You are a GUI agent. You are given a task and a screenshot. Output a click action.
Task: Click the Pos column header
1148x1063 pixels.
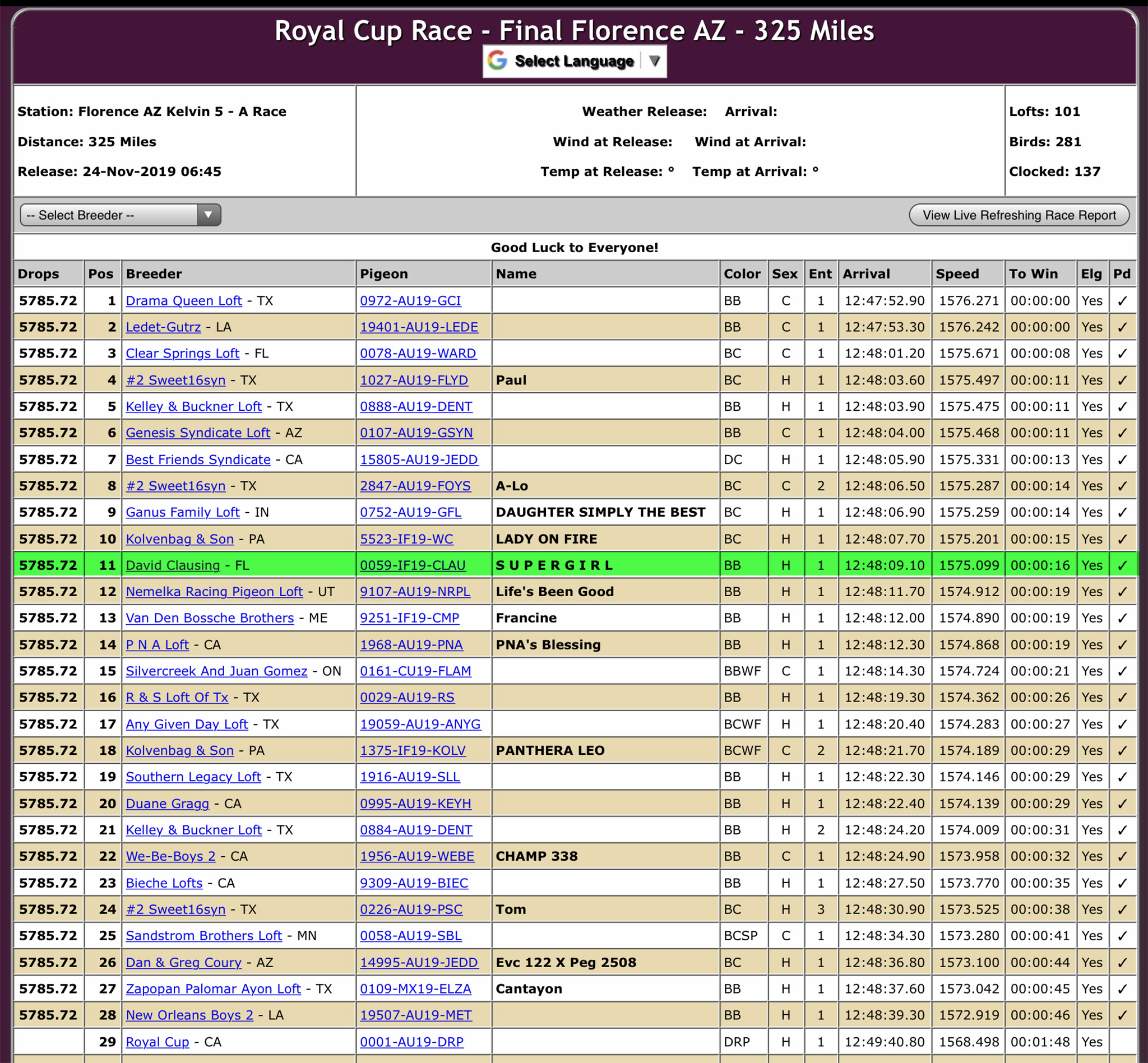tap(101, 274)
